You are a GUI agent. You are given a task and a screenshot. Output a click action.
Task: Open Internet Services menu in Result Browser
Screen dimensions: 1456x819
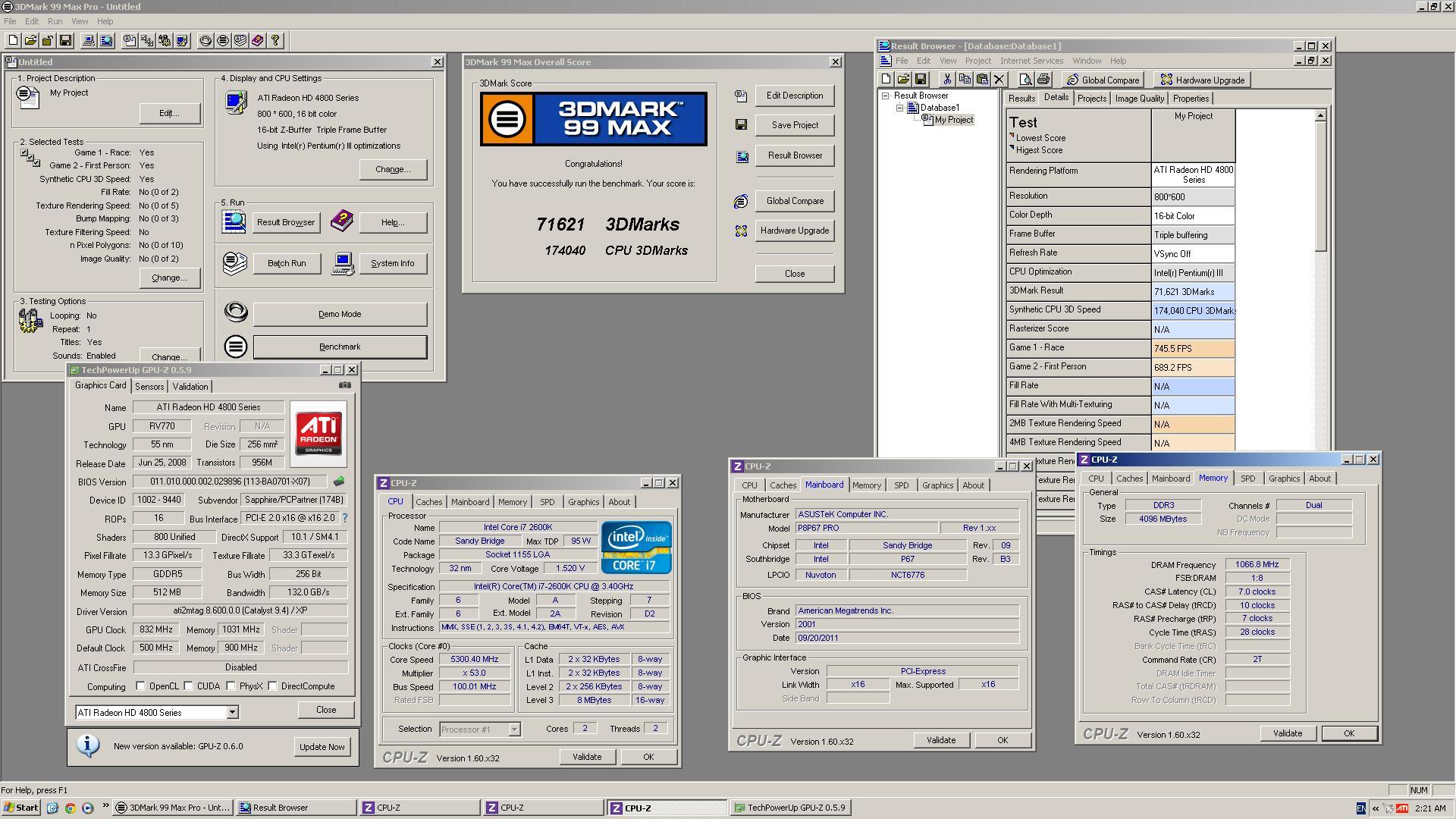1031,61
